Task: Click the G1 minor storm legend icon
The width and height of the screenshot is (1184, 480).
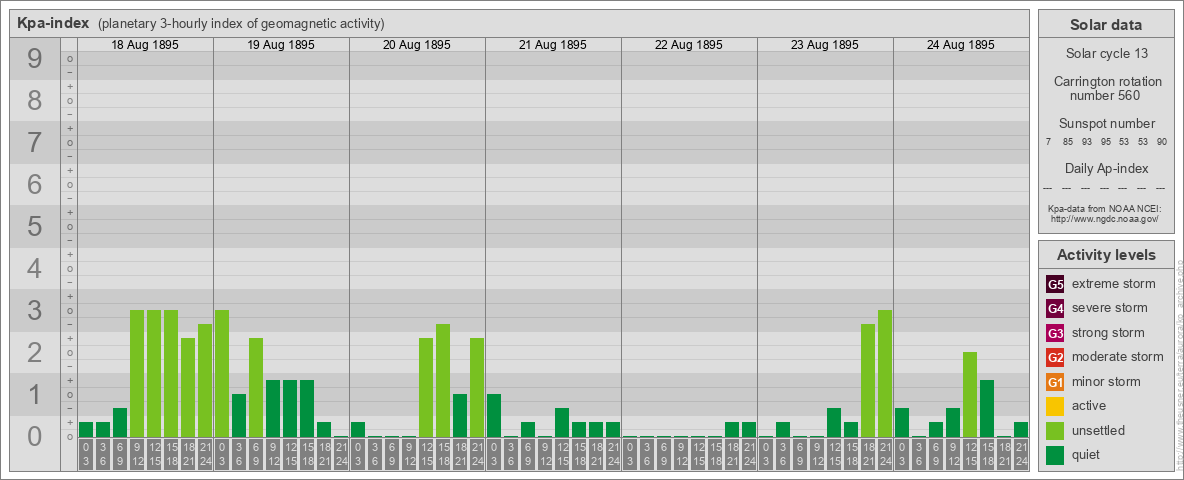Action: coord(1055,382)
